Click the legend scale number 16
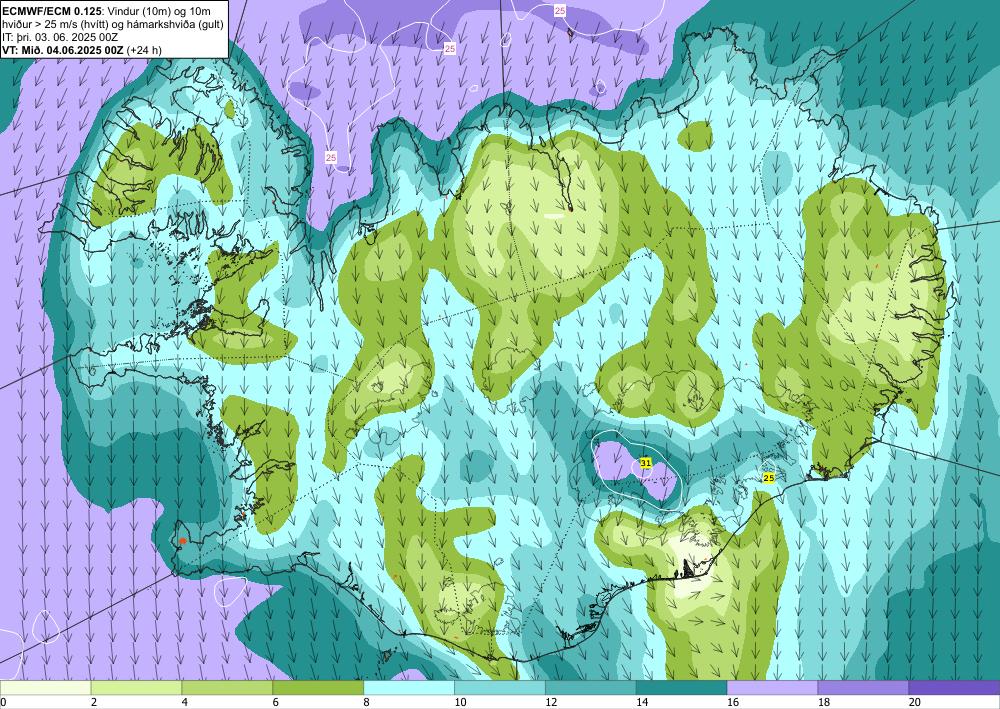The width and height of the screenshot is (1000, 709). pos(733,703)
